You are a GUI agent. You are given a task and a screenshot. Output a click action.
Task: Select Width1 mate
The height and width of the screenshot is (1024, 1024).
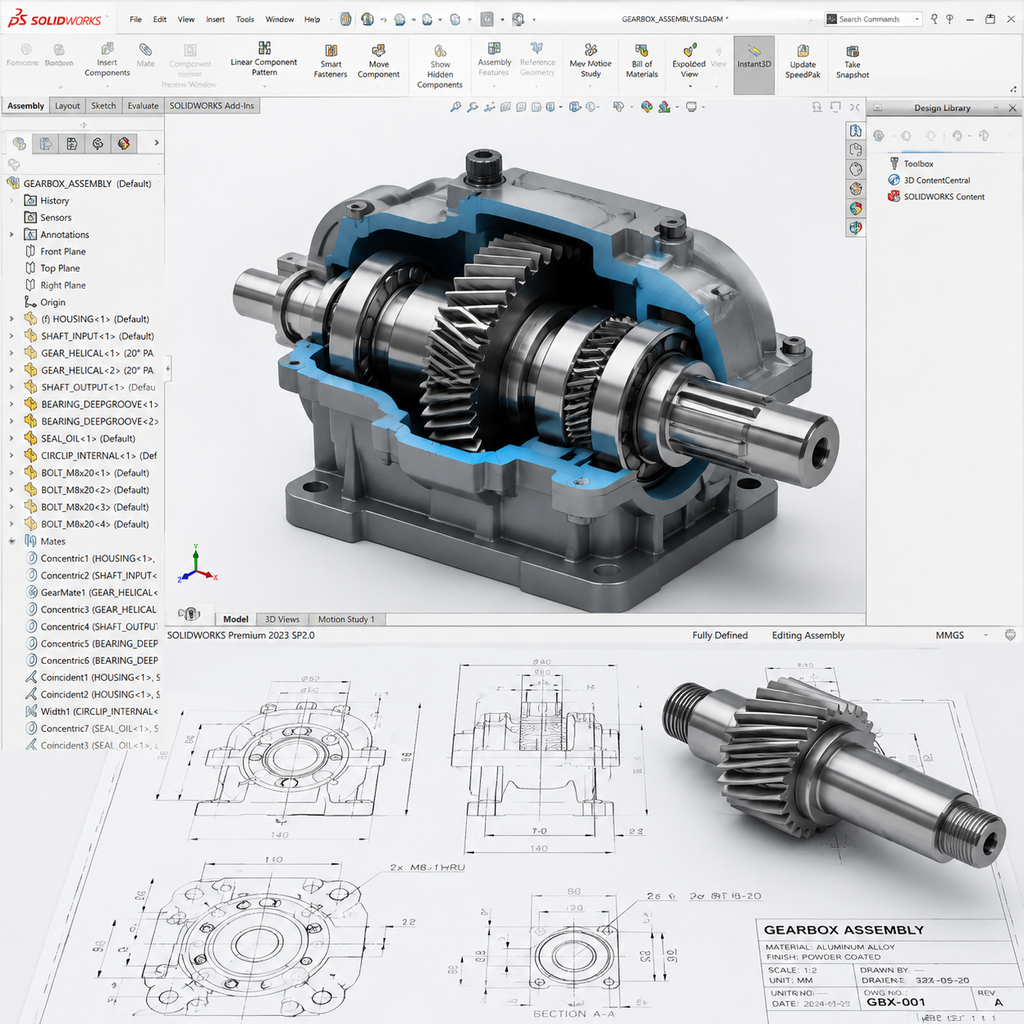(91, 711)
